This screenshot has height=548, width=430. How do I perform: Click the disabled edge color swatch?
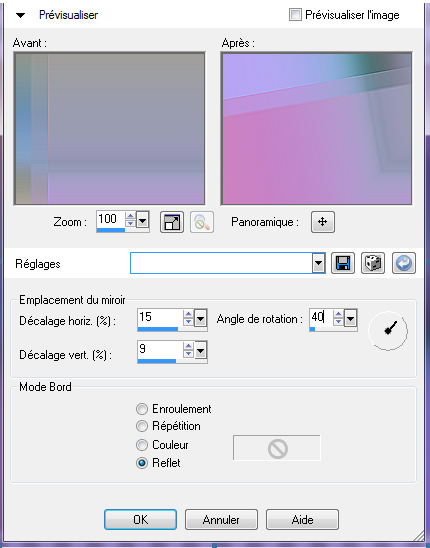click(277, 448)
